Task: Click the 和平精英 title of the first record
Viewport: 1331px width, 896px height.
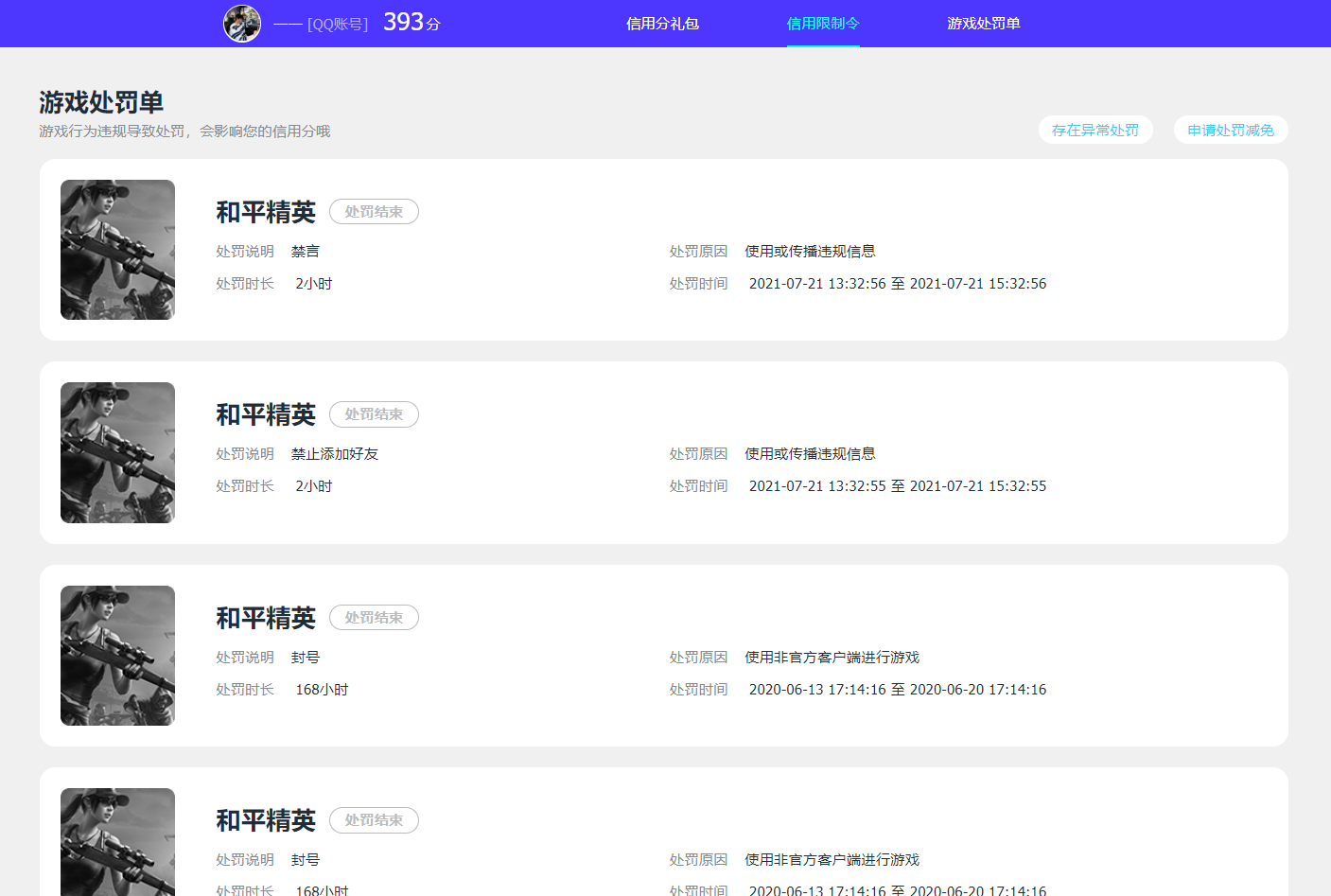Action: [266, 212]
